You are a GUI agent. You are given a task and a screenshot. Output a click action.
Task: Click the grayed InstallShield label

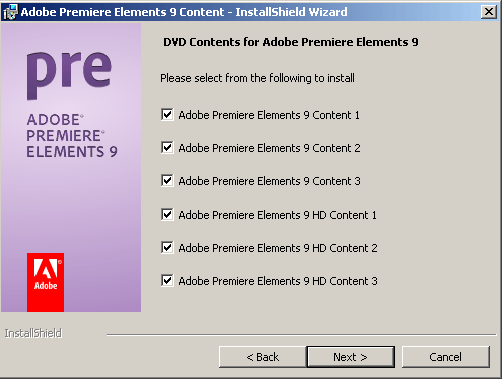(33, 333)
